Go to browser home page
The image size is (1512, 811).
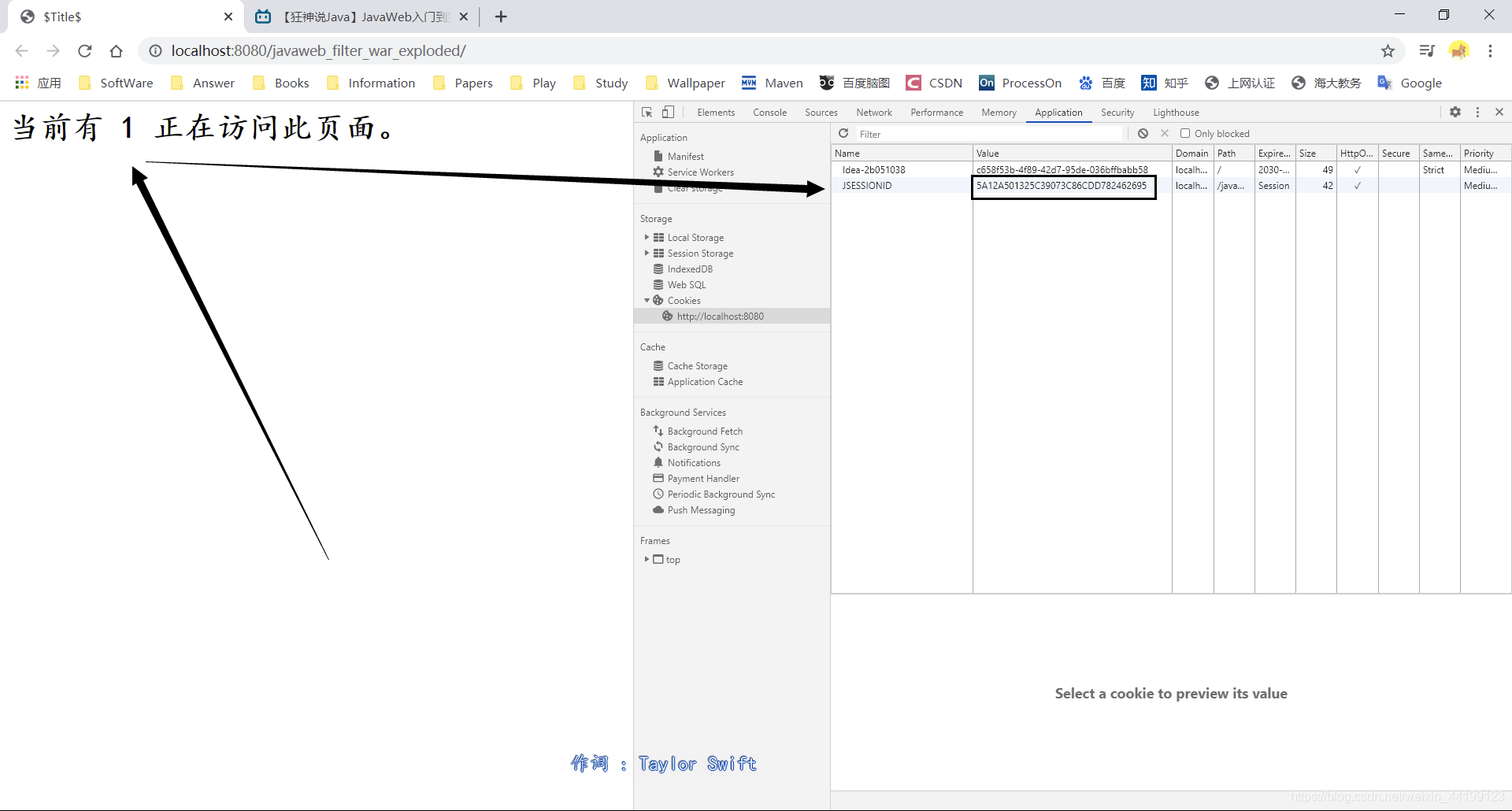point(117,51)
